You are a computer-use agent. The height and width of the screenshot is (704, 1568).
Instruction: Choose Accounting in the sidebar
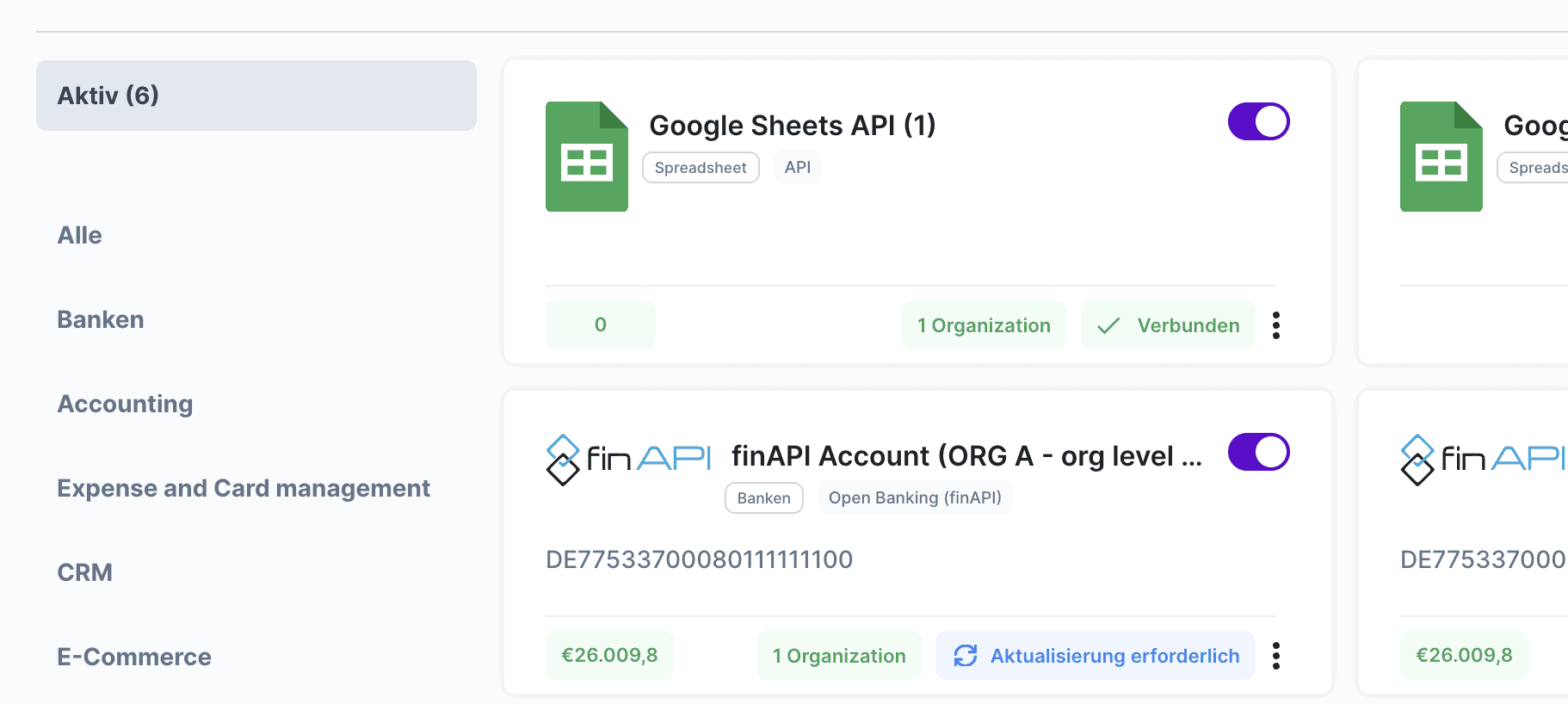[x=125, y=404]
